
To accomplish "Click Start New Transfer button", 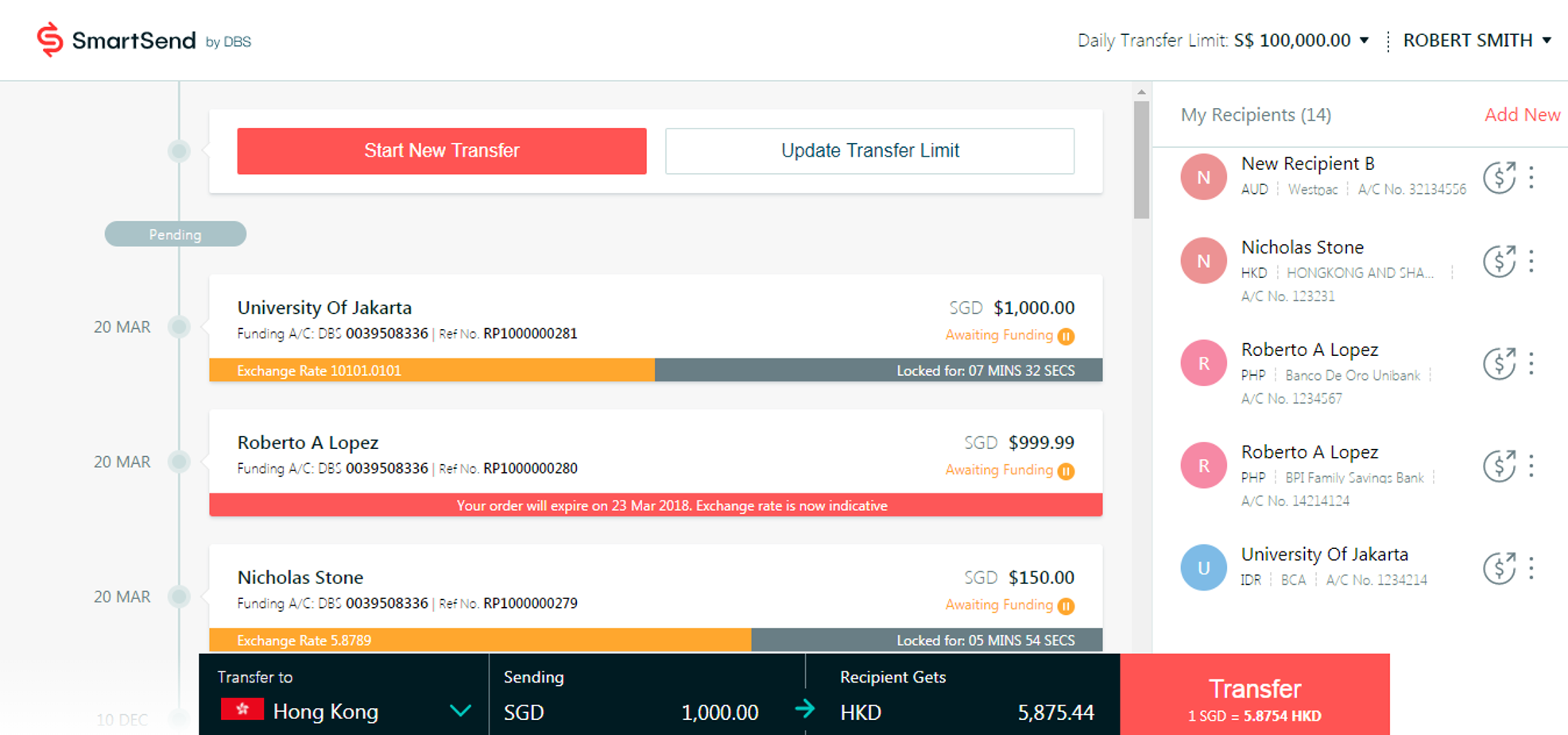I will point(442,151).
